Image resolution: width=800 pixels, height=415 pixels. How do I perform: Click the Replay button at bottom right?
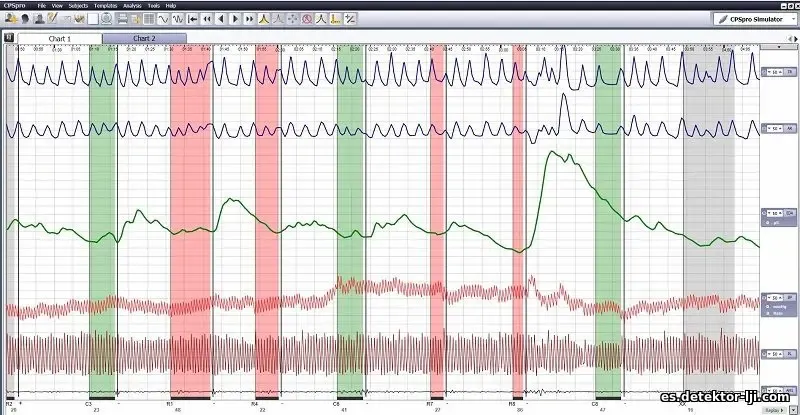pos(774,410)
